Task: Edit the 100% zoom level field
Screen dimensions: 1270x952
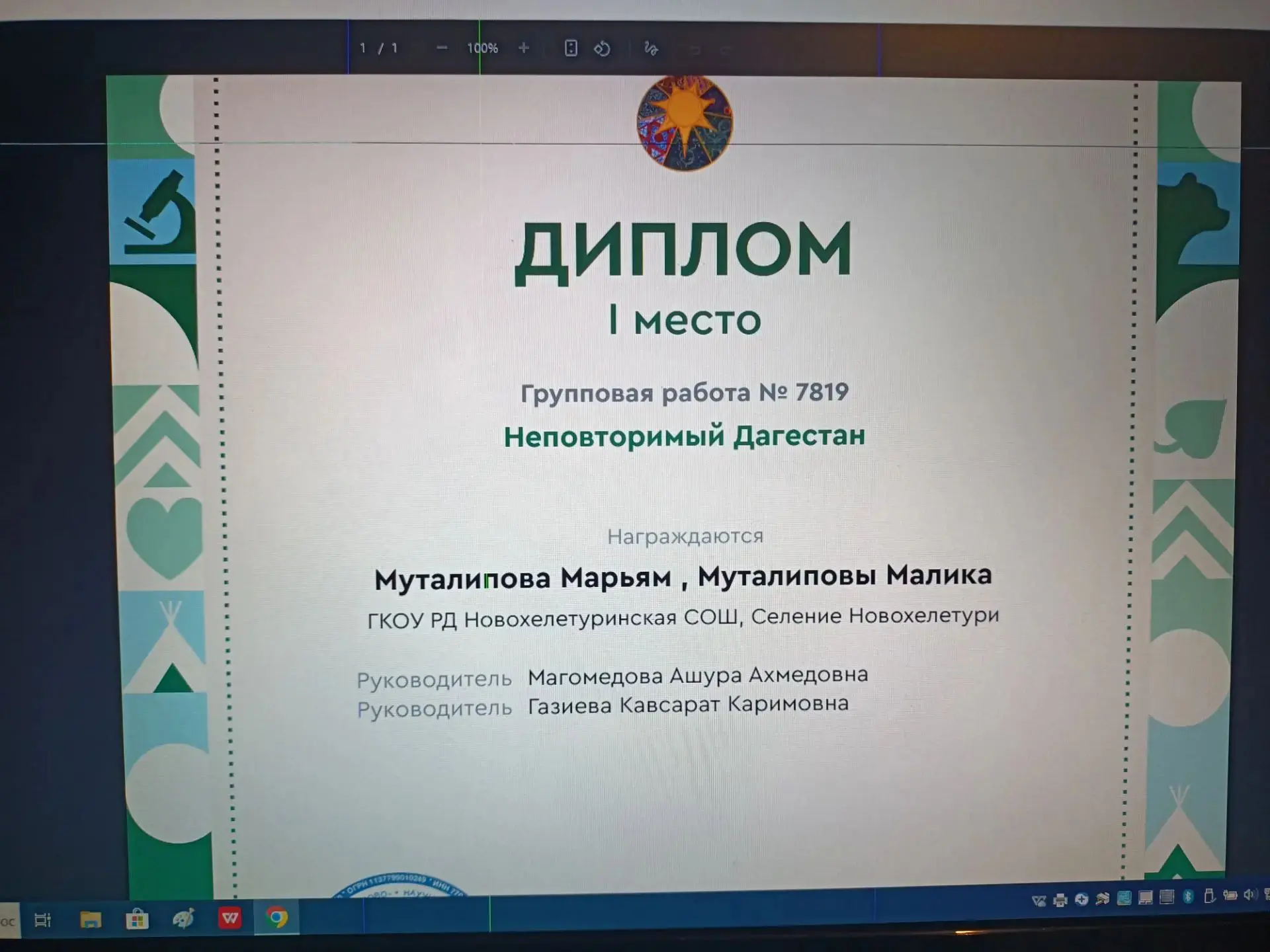Action: tap(483, 48)
